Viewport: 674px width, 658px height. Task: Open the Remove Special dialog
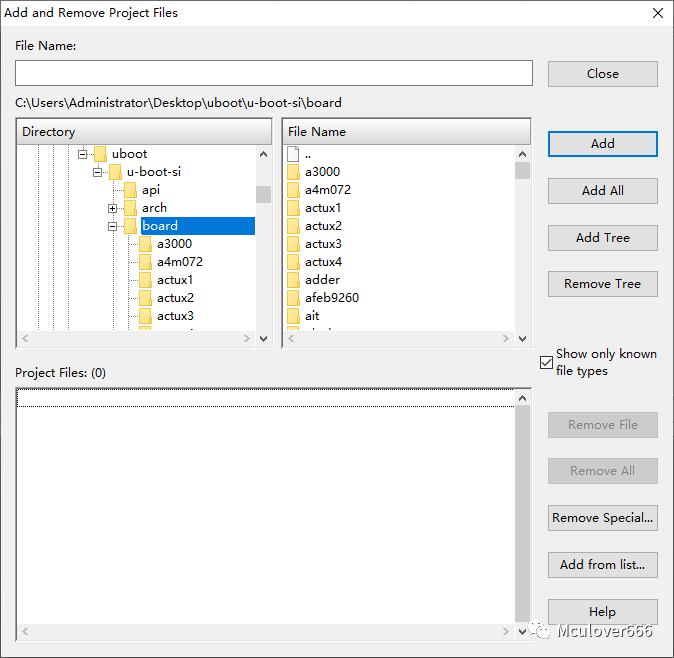coord(602,517)
